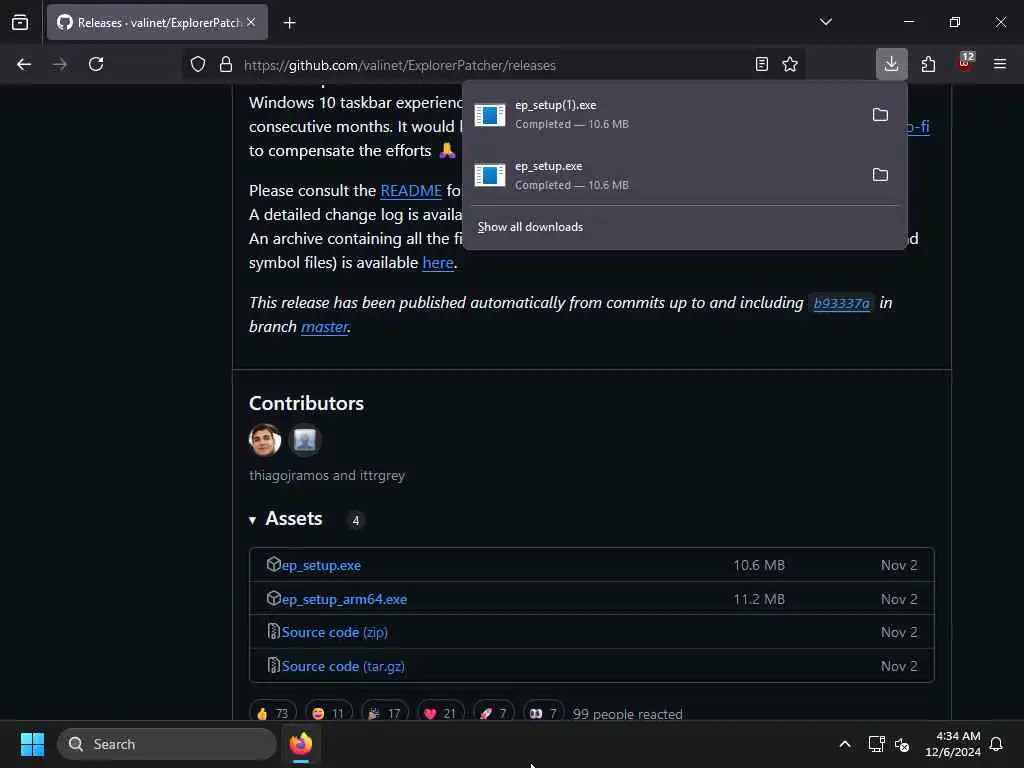This screenshot has width=1024, height=768.
Task: Select the Releases valinet/ExplorerPatcher tab
Action: tap(157, 22)
